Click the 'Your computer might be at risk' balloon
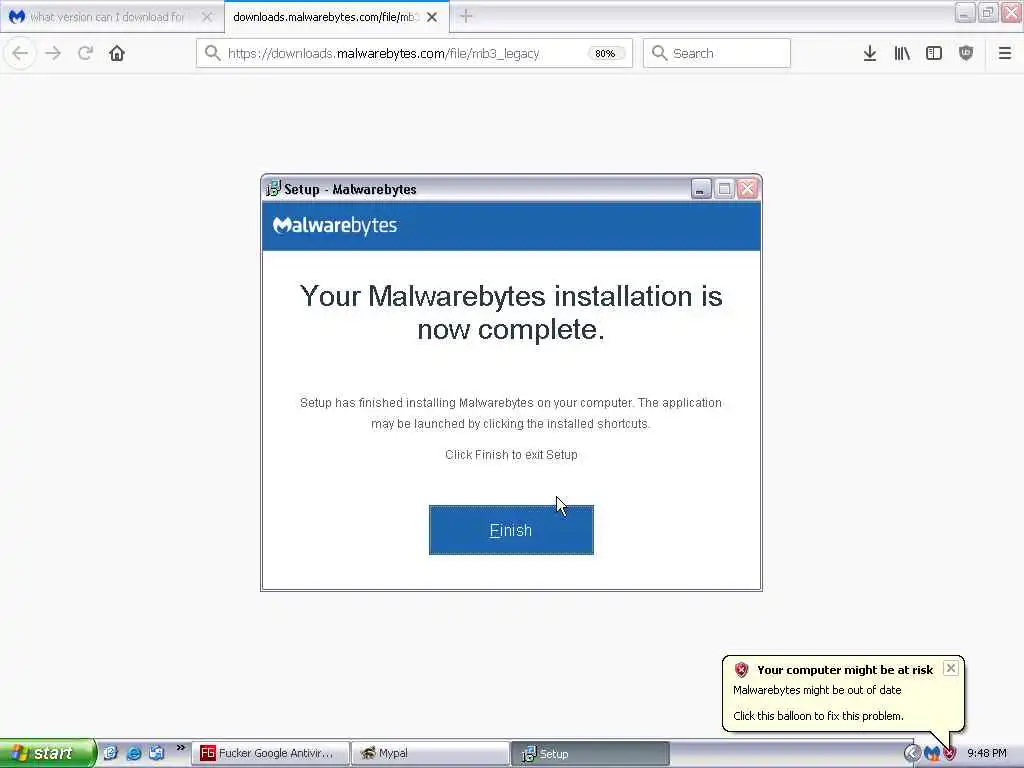This screenshot has width=1024, height=768. point(842,693)
